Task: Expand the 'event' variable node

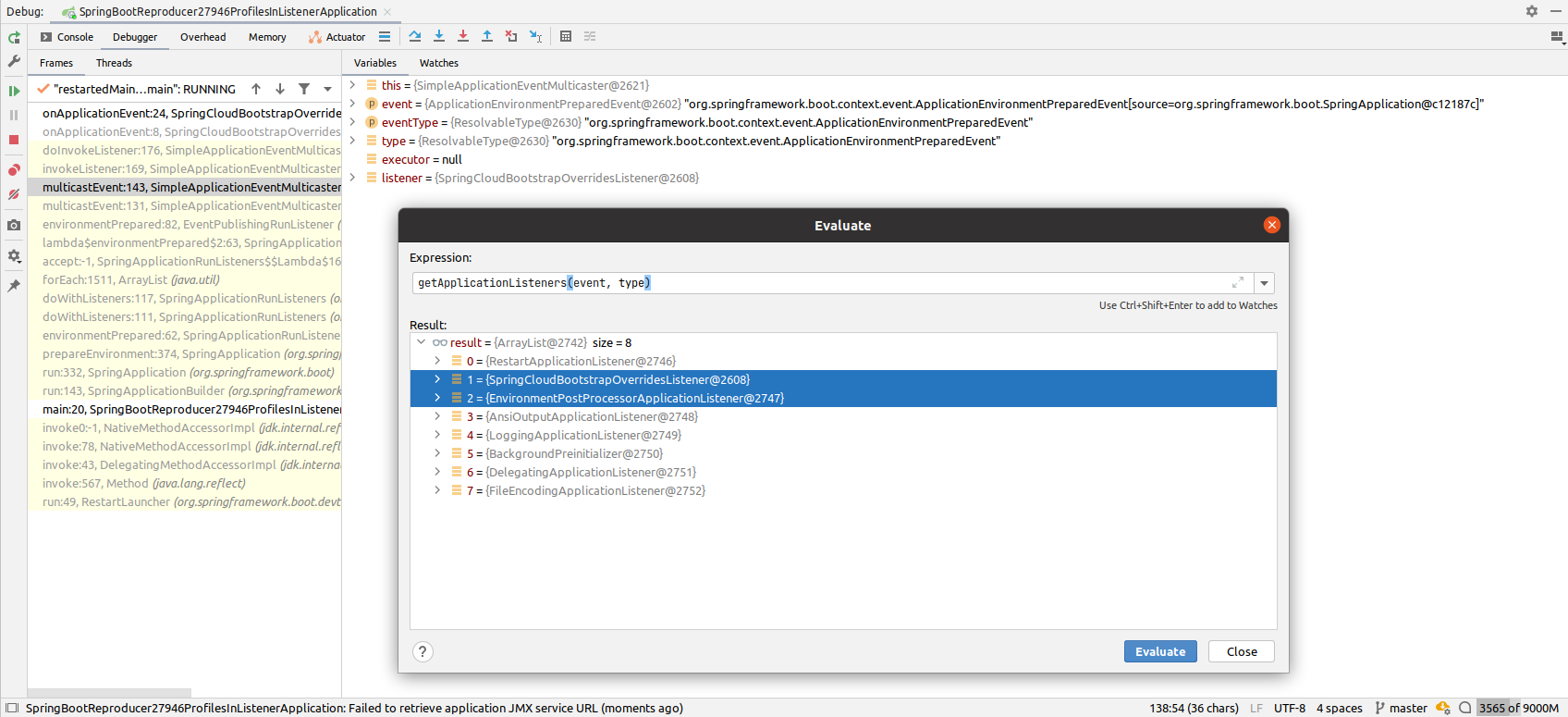Action: 352,104
